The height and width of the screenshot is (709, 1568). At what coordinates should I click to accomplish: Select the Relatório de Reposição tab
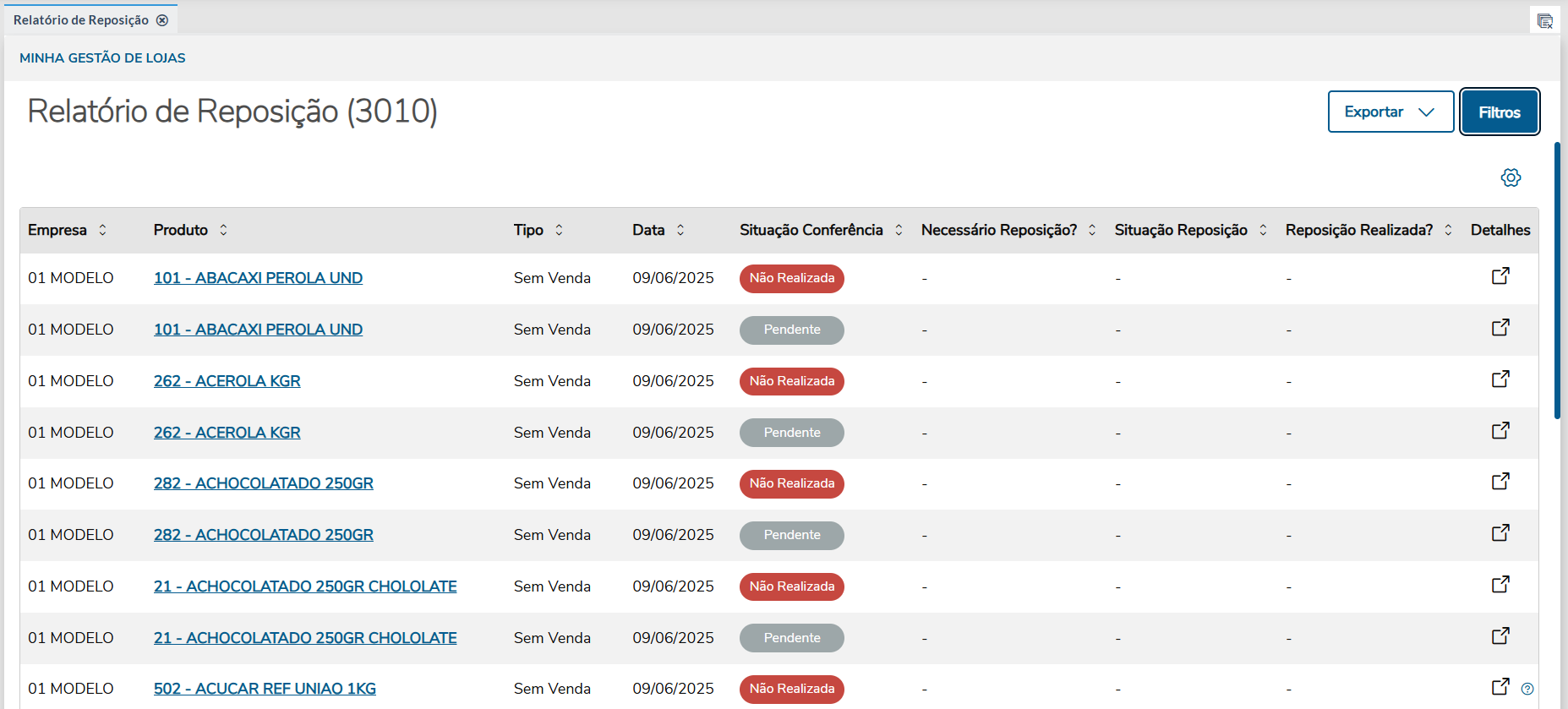point(81,20)
